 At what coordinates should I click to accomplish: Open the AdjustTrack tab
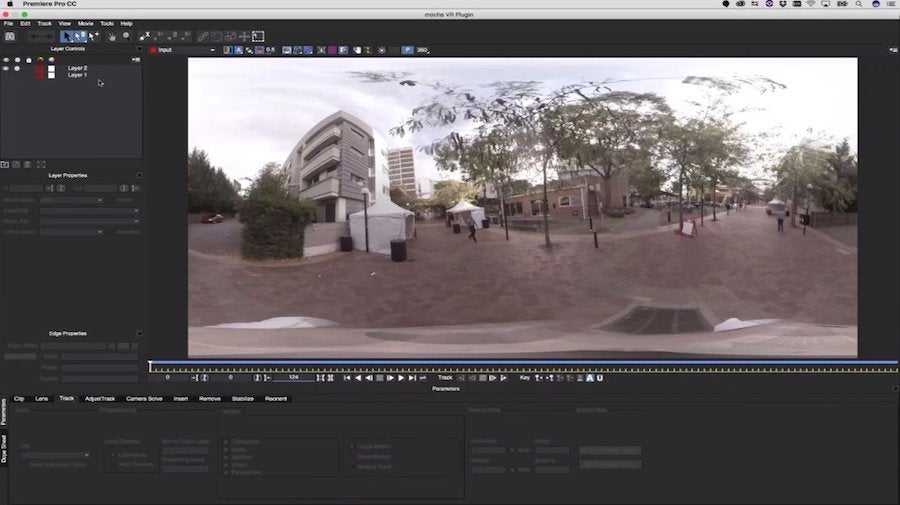[100, 398]
